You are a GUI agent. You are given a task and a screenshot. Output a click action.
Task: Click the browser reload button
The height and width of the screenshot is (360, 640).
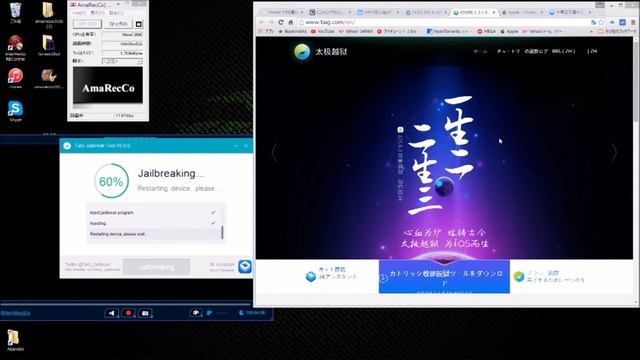point(281,22)
